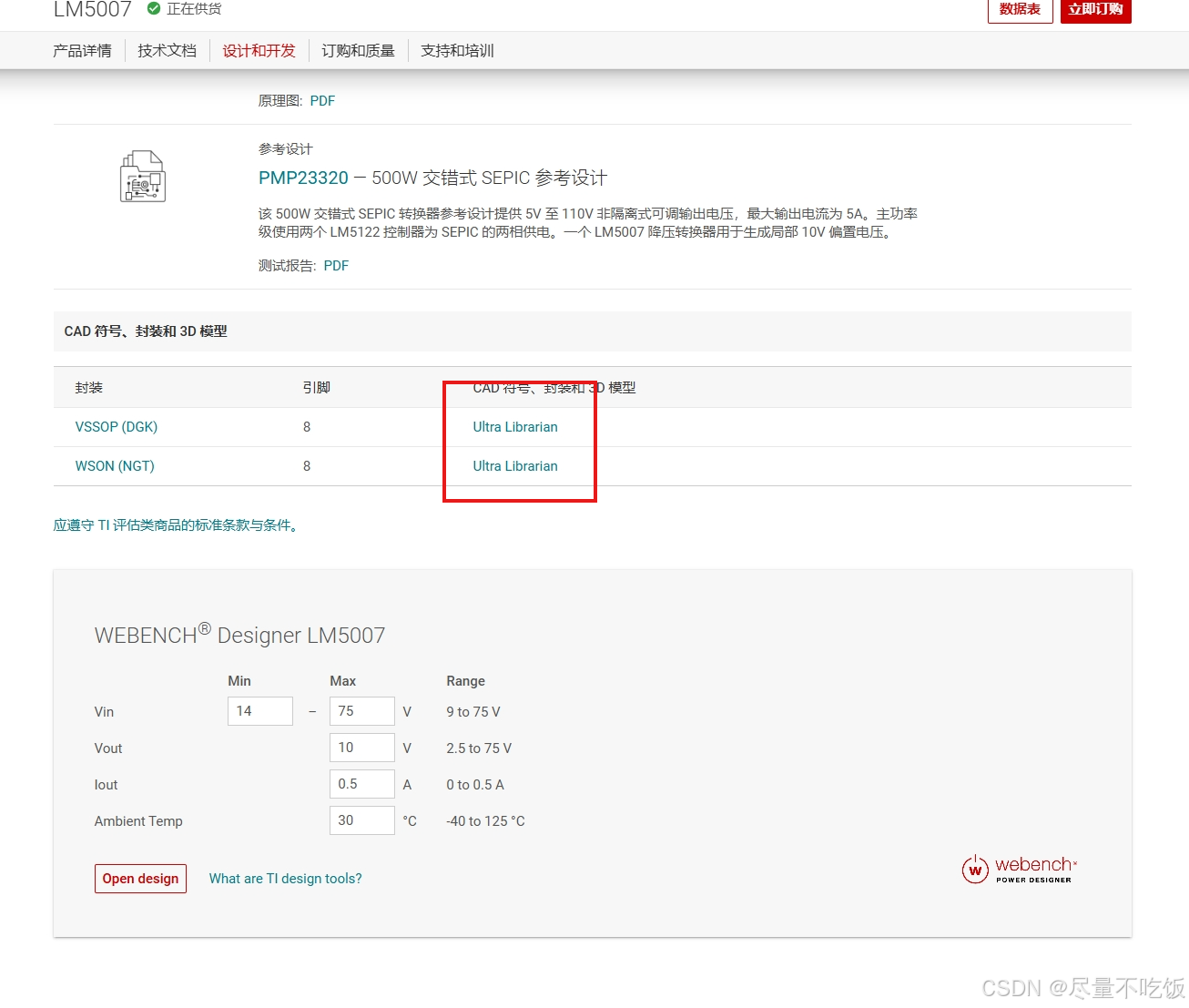Click the 封装 column header

[89, 388]
